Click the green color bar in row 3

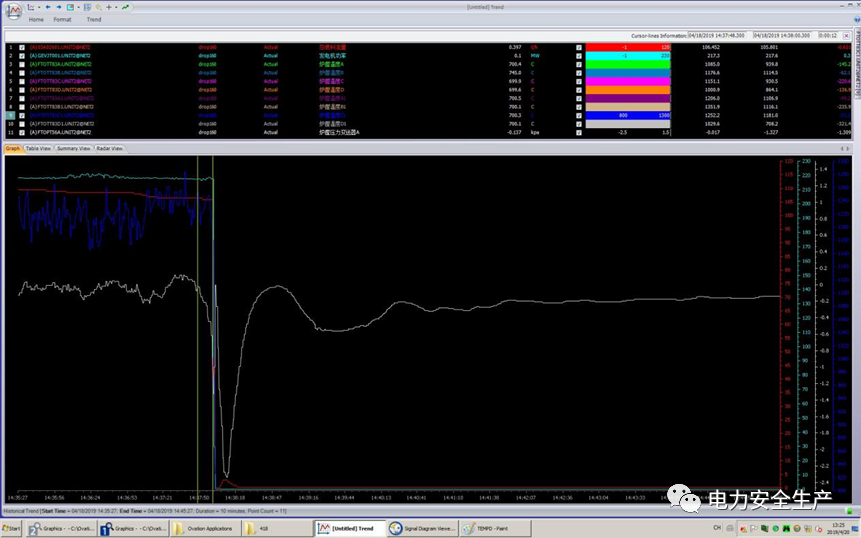(627, 64)
